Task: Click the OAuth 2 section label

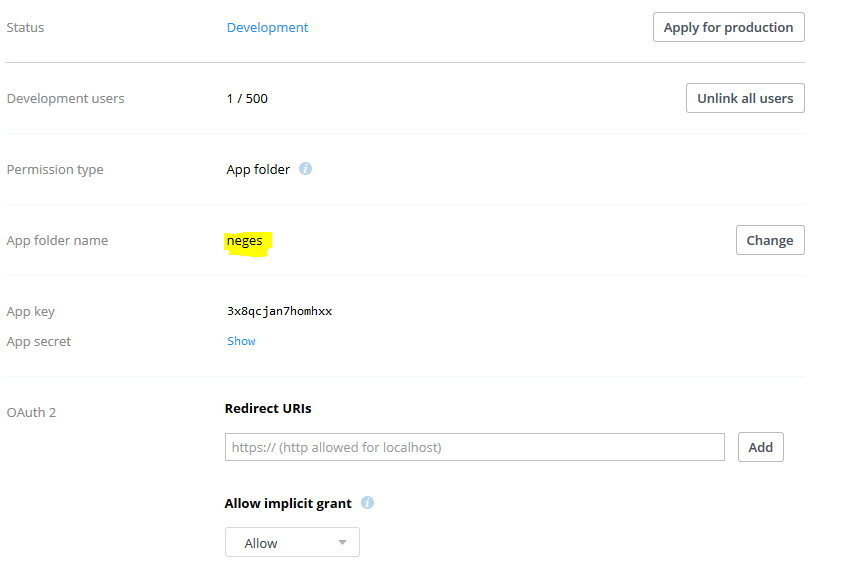Action: pos(32,412)
